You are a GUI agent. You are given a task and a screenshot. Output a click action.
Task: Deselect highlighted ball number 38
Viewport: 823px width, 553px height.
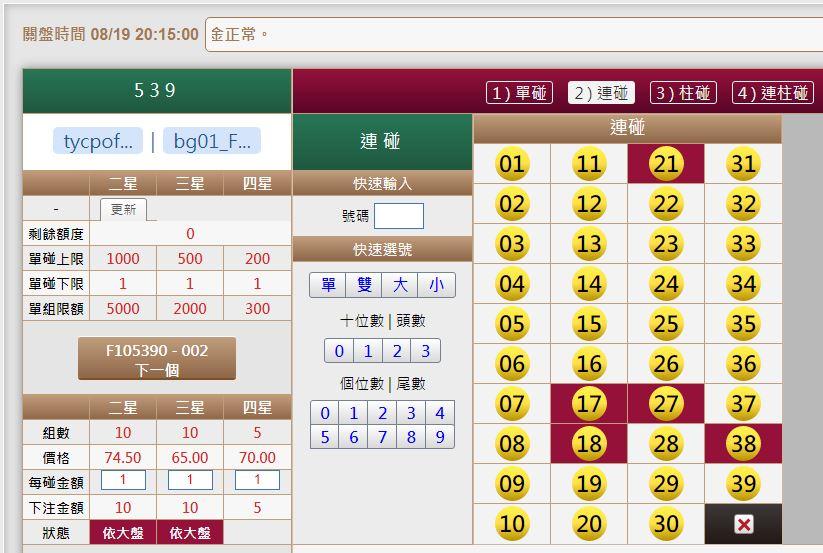pyautogui.click(x=743, y=443)
